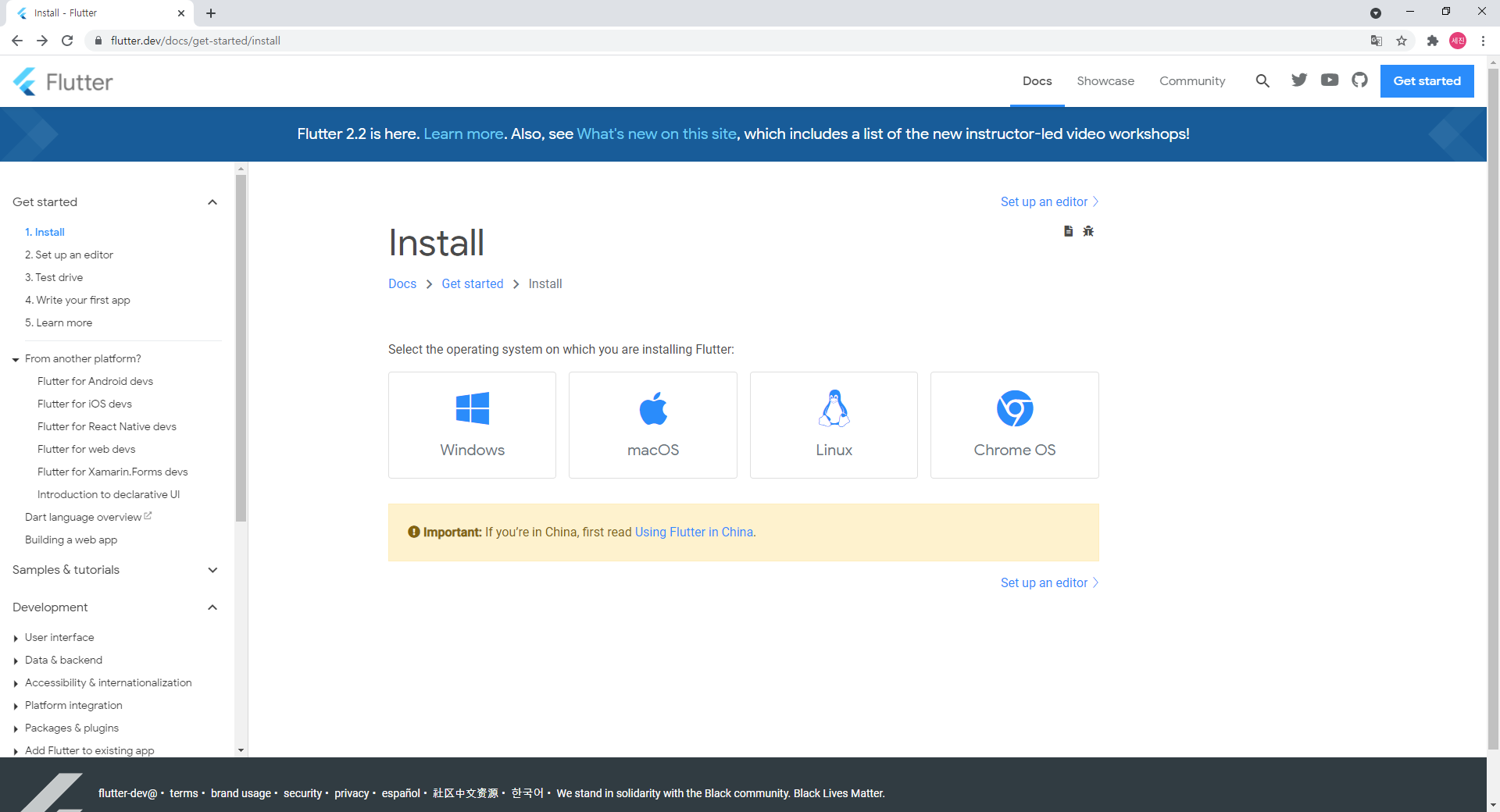This screenshot has height=812, width=1500.
Task: Open a new browser tab
Action: pos(211,13)
